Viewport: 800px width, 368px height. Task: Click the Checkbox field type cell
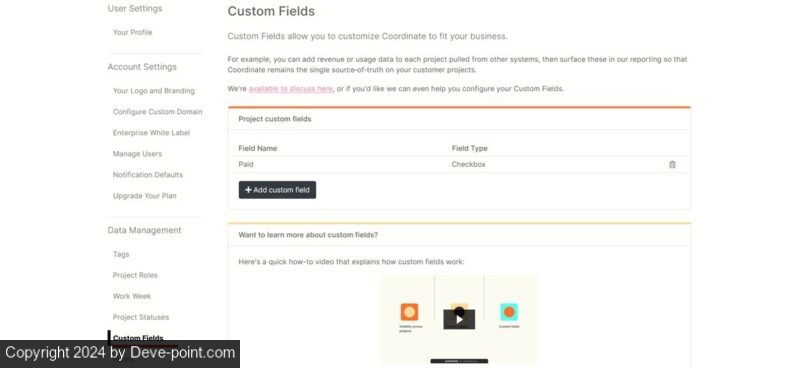[x=468, y=164]
